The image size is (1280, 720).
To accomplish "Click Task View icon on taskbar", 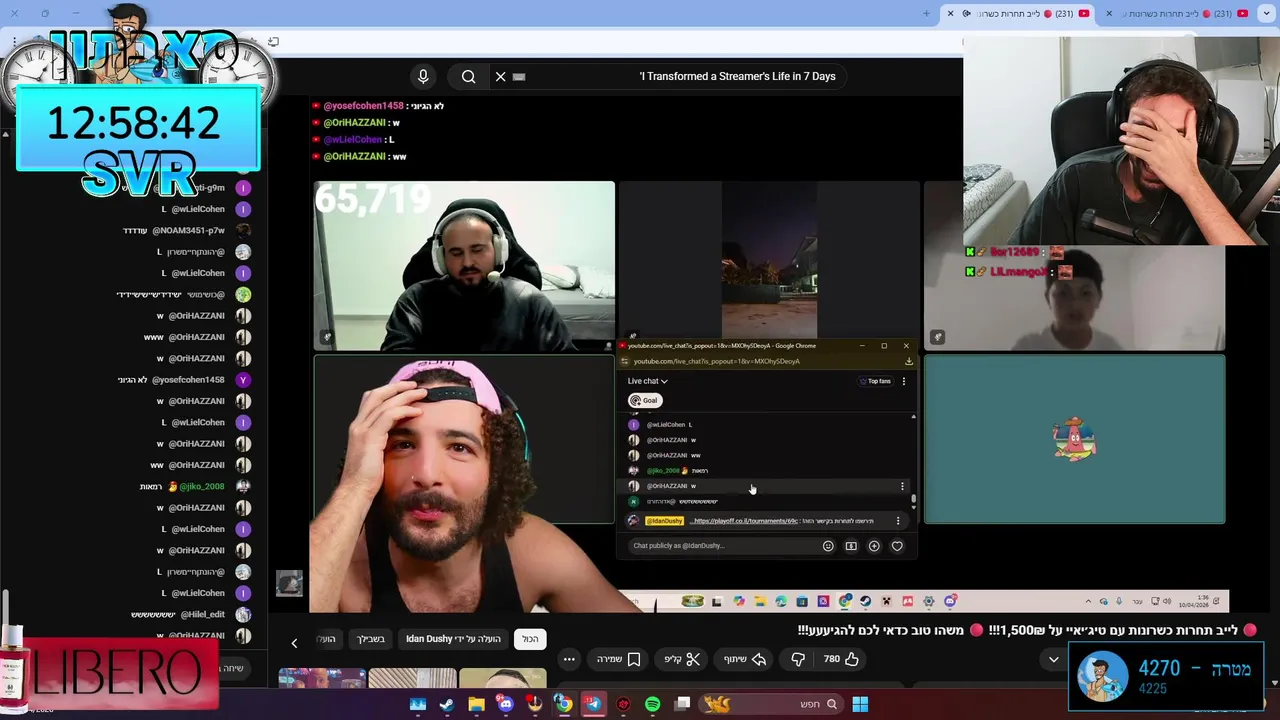I will [682, 704].
